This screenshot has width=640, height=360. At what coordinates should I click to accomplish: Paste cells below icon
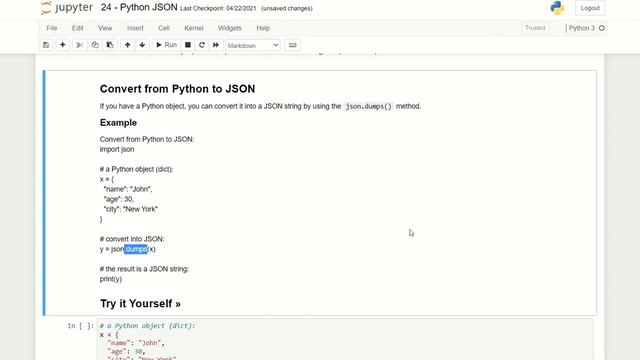pyautogui.click(x=110, y=45)
